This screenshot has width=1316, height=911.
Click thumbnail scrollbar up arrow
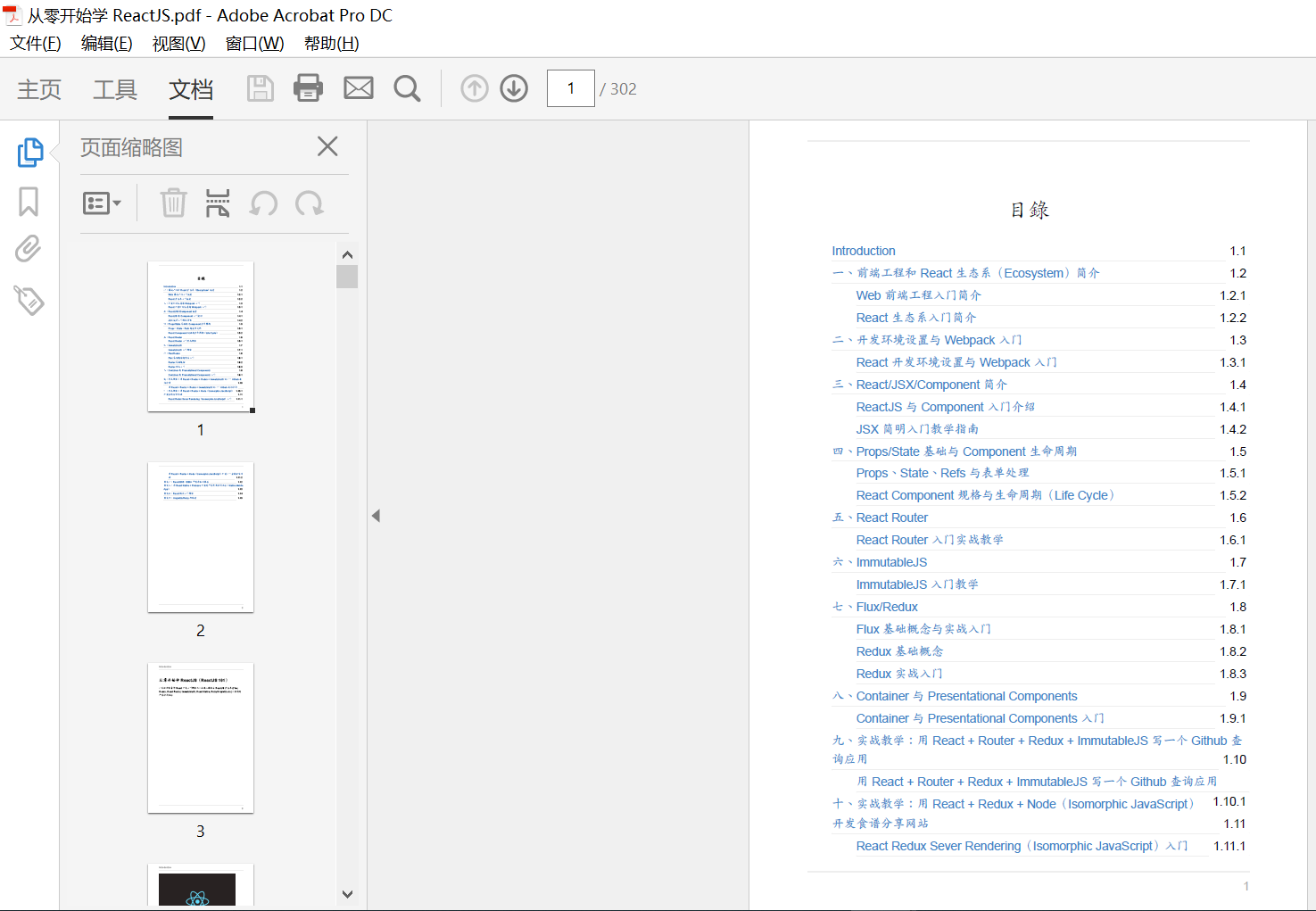tap(347, 255)
